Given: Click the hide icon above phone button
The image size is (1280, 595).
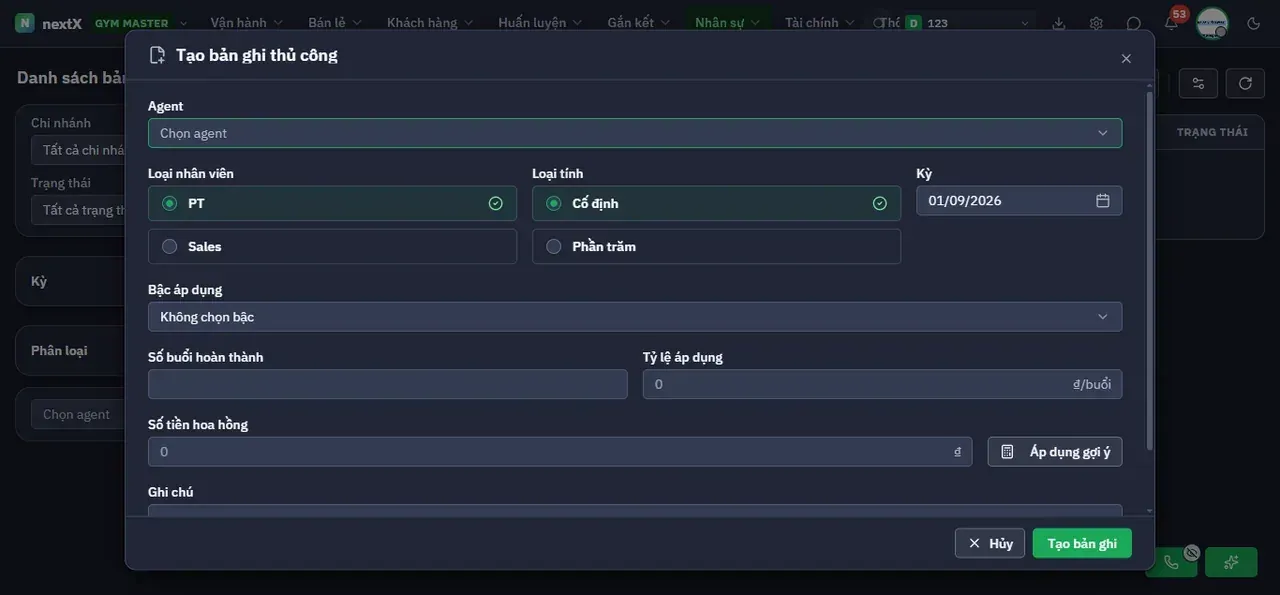Looking at the screenshot, I should (x=1192, y=552).
